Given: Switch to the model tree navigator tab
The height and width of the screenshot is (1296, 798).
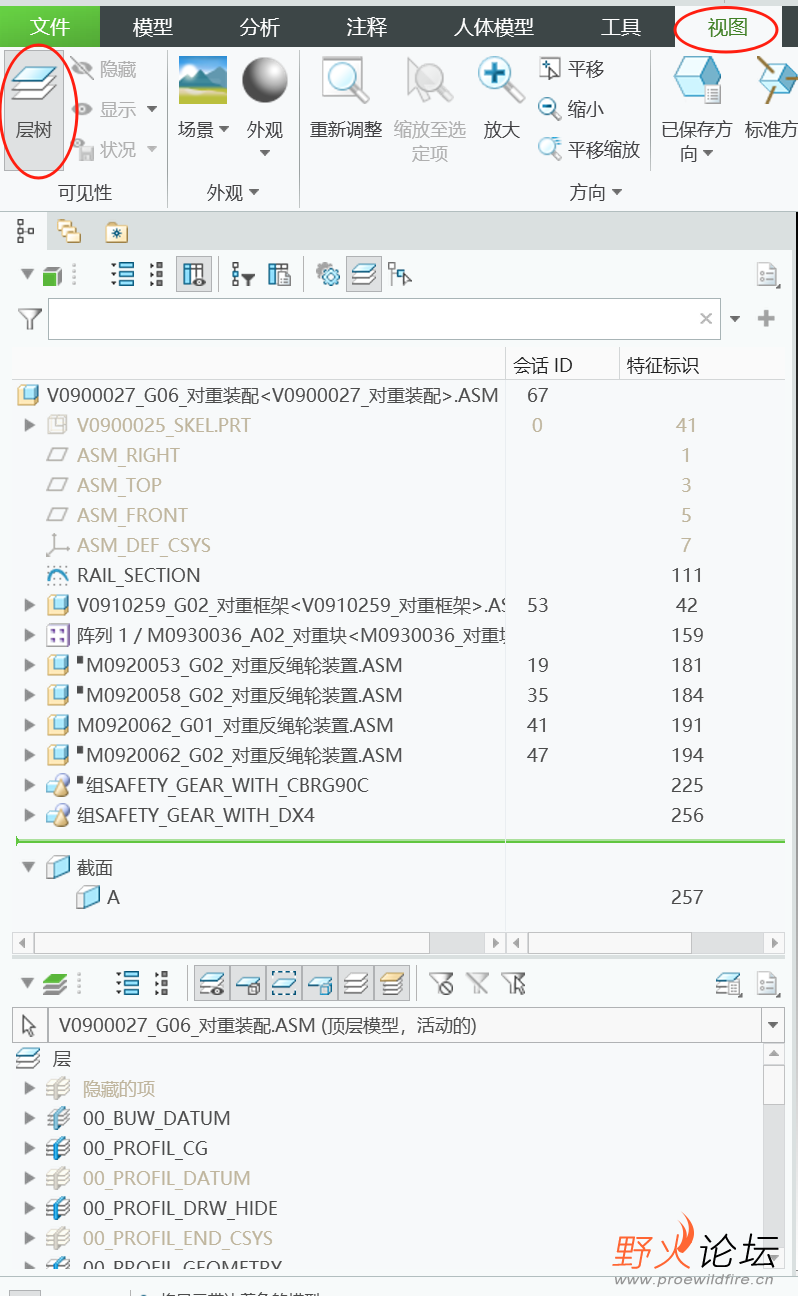Looking at the screenshot, I should (25, 232).
